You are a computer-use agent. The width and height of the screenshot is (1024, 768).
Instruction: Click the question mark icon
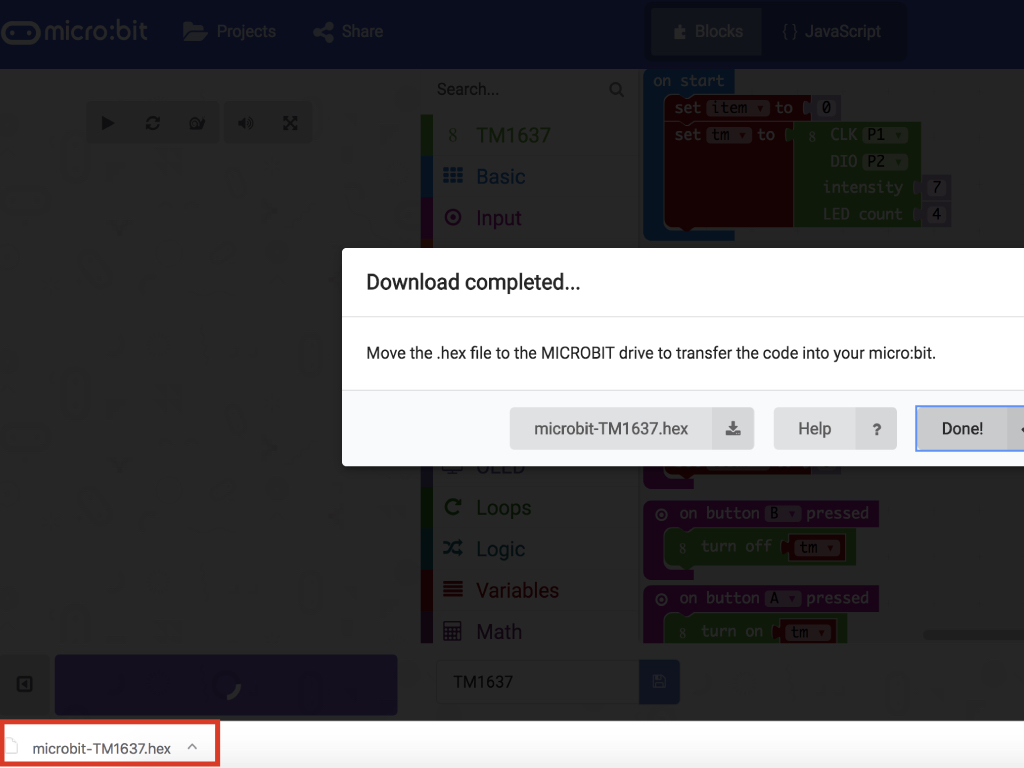pyautogui.click(x=876, y=428)
